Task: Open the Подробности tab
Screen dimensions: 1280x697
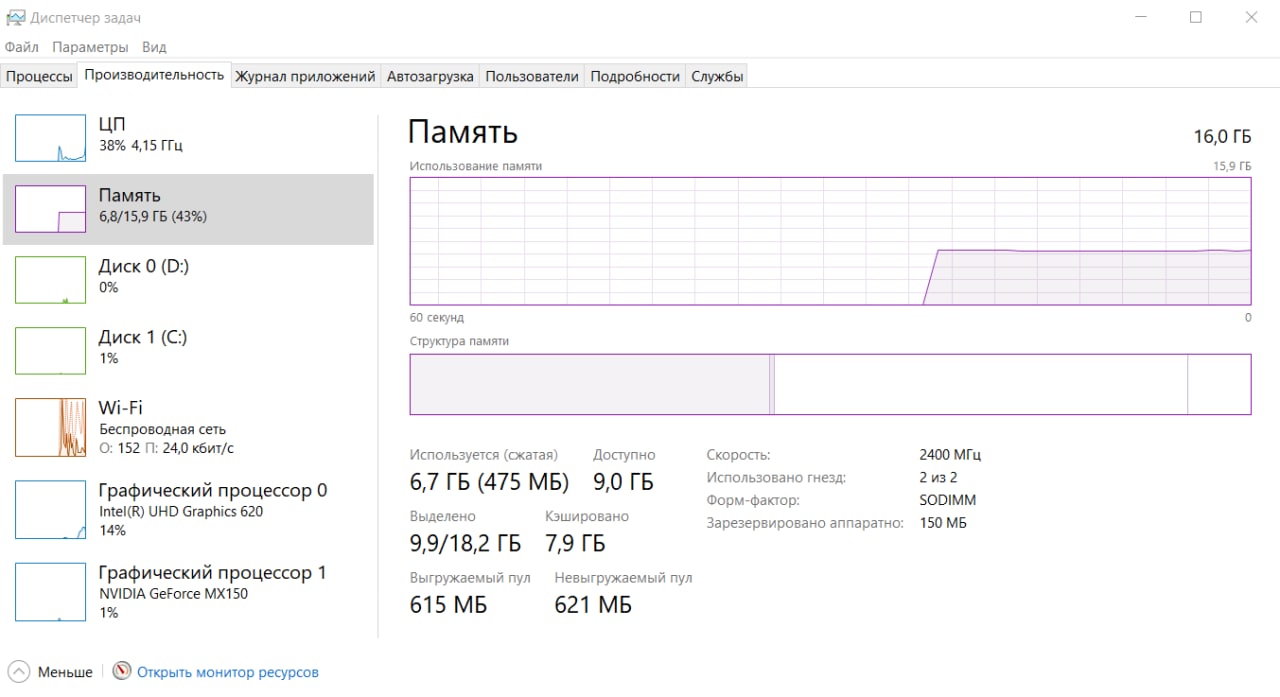Action: click(x=635, y=76)
